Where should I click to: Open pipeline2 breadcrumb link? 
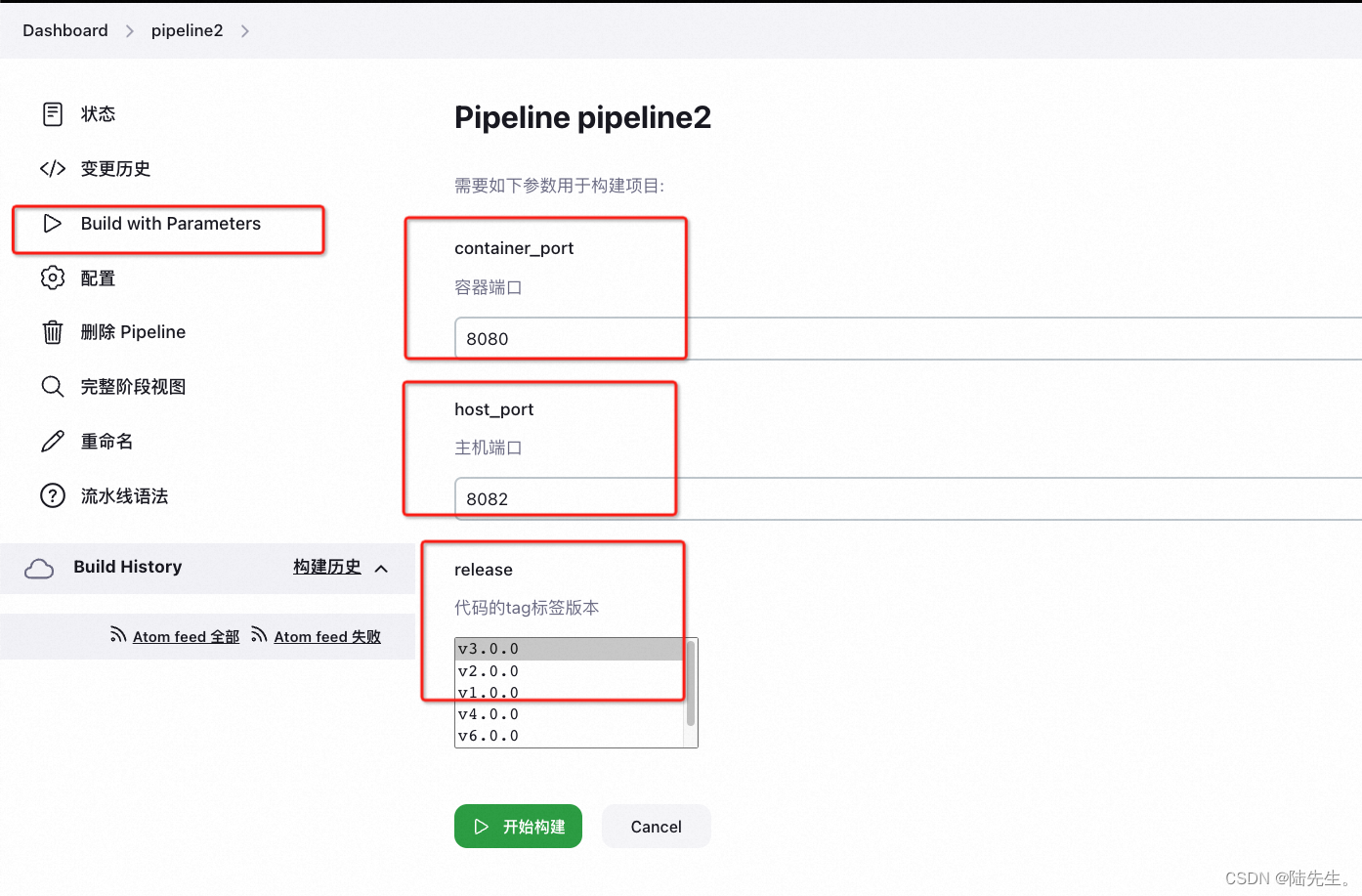coord(187,30)
